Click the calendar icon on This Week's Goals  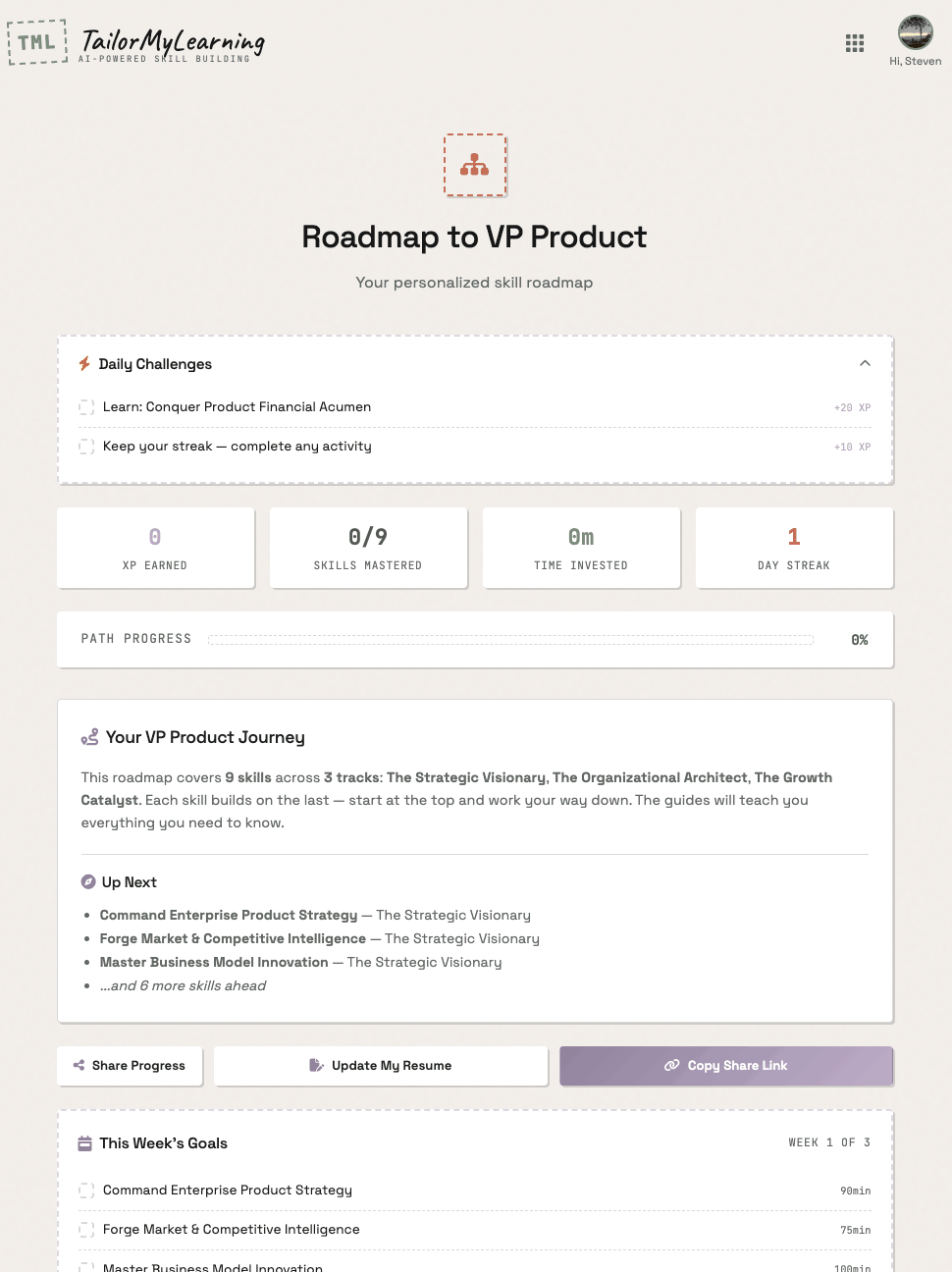pyautogui.click(x=85, y=1142)
